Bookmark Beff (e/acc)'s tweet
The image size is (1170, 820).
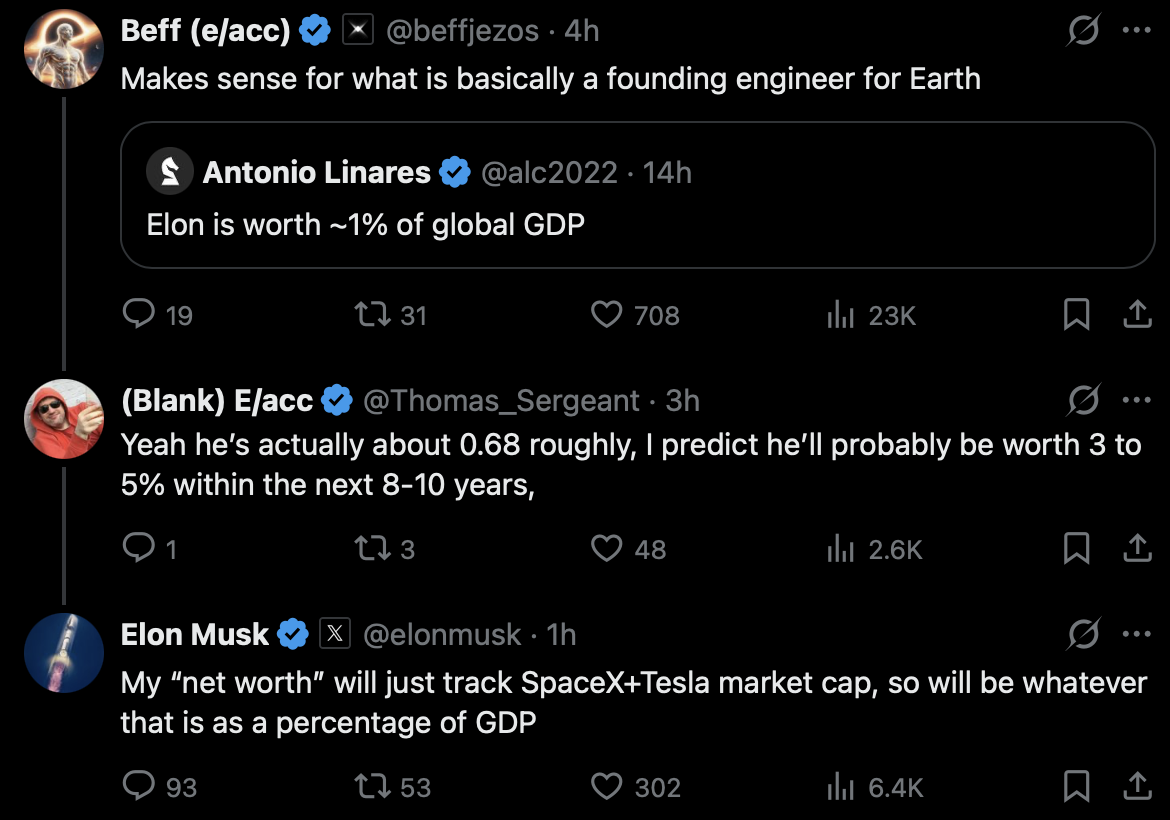point(1076,316)
